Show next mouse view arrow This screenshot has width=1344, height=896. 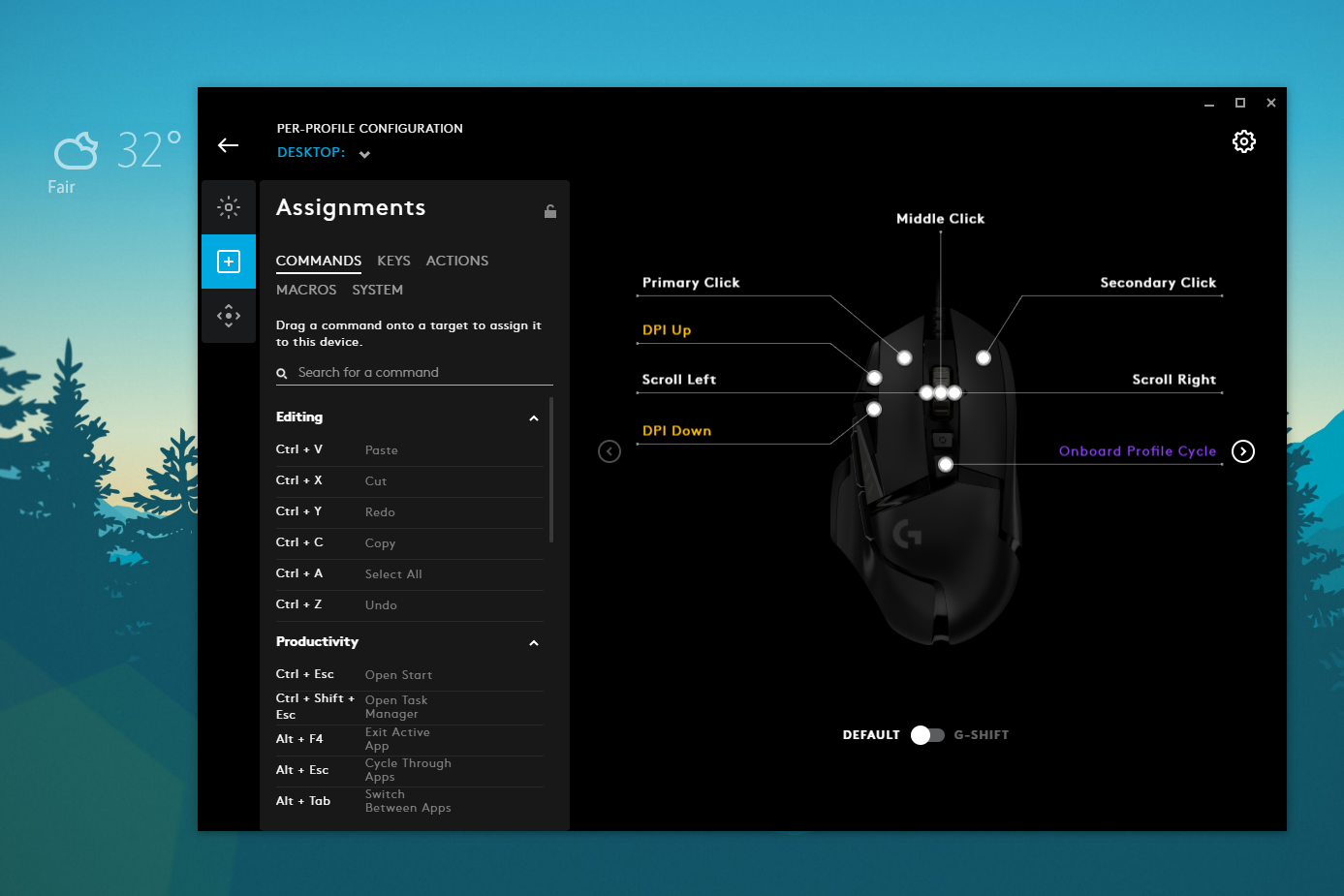point(1243,451)
